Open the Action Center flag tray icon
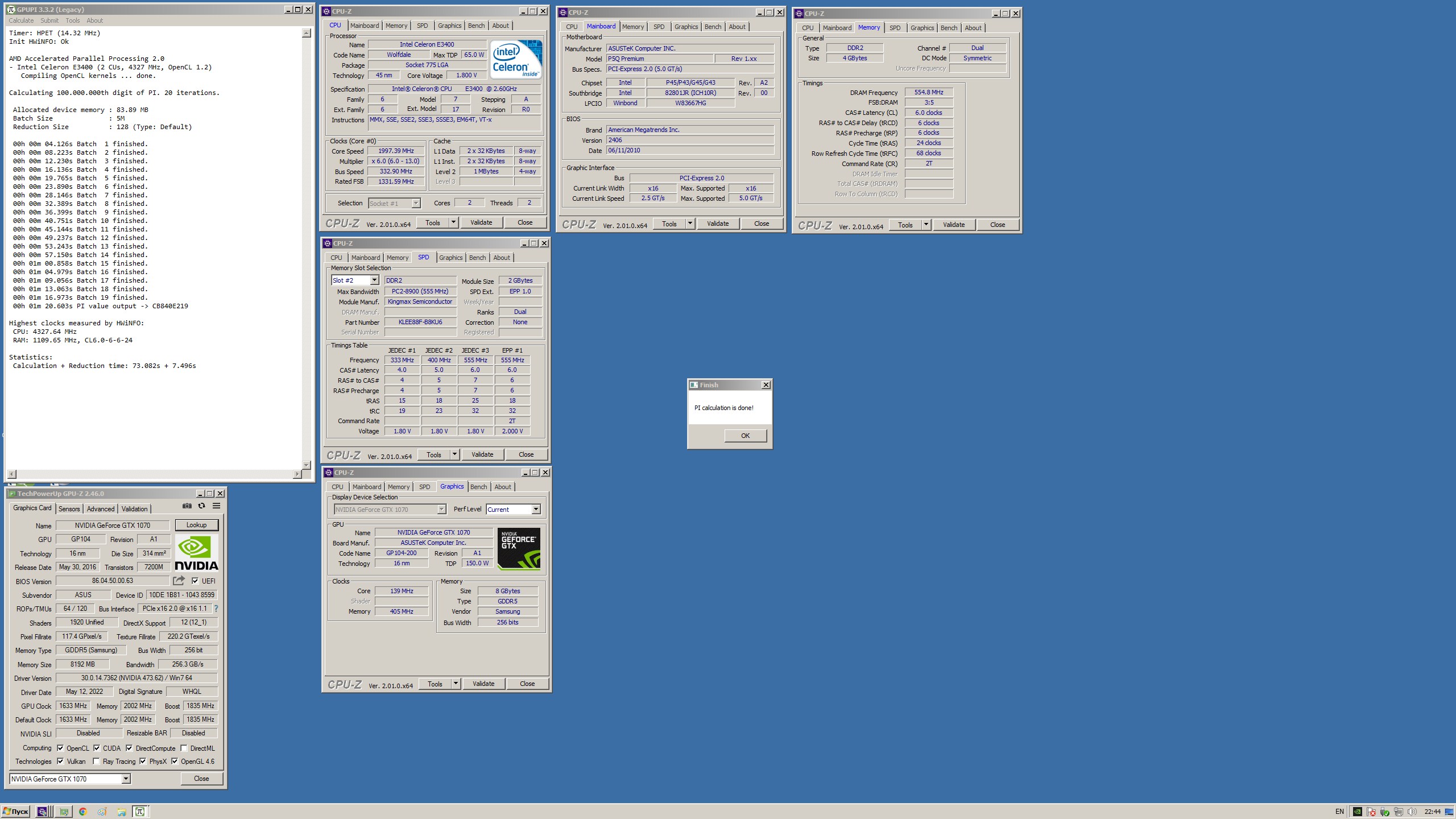1456x819 pixels. coord(1371,812)
